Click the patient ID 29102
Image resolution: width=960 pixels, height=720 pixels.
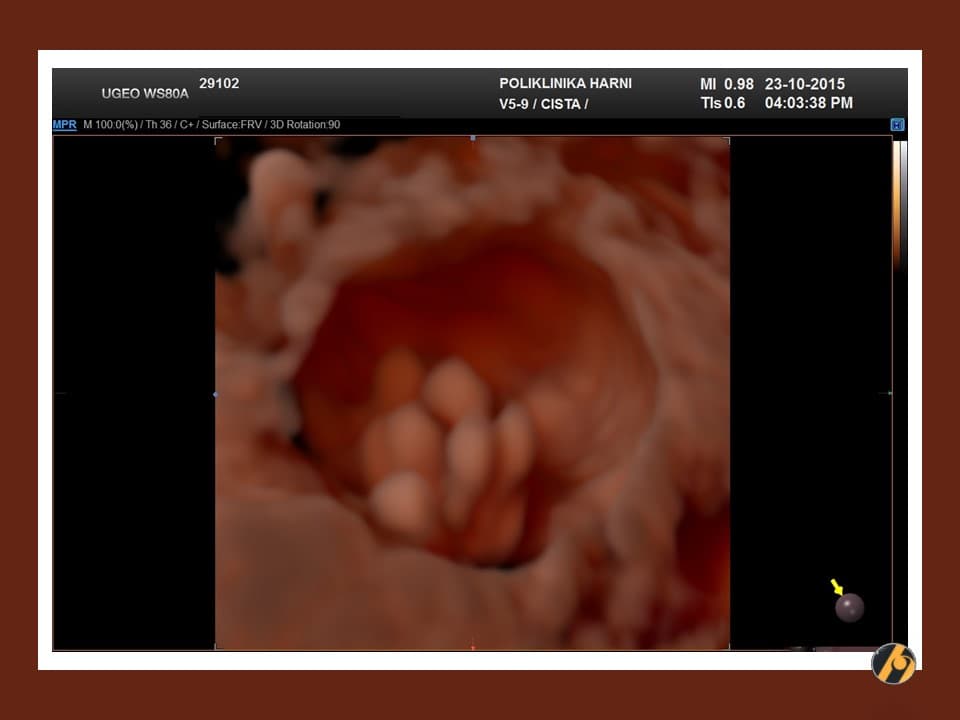pyautogui.click(x=219, y=84)
